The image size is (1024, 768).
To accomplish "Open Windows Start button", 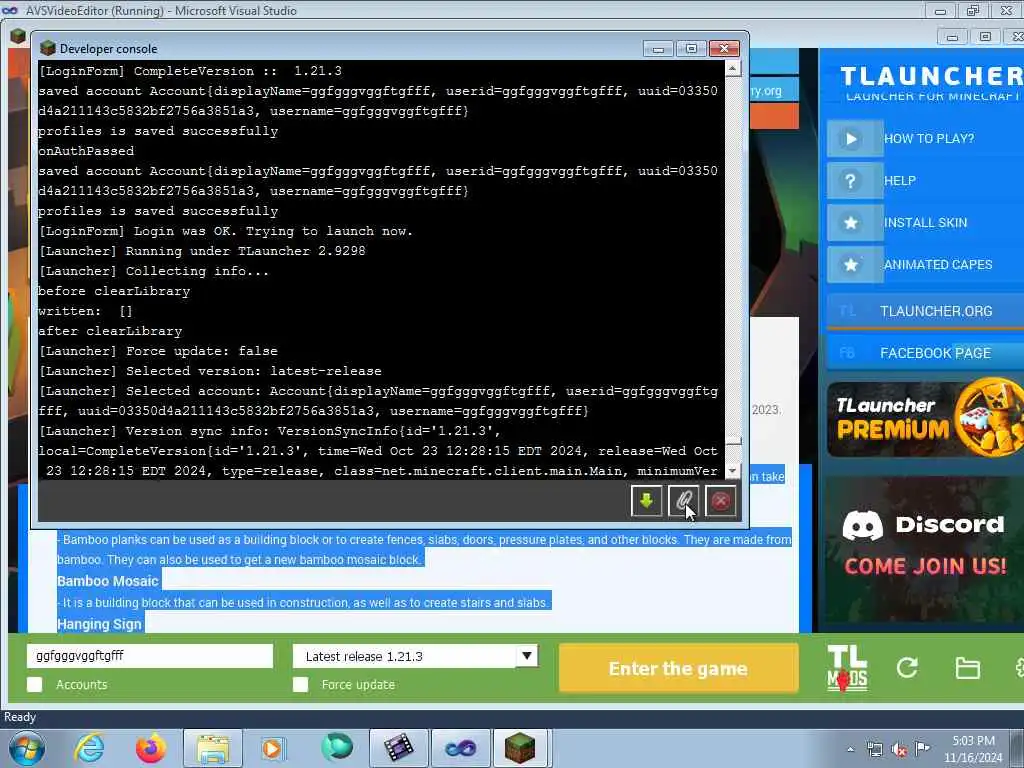I will tap(26, 748).
